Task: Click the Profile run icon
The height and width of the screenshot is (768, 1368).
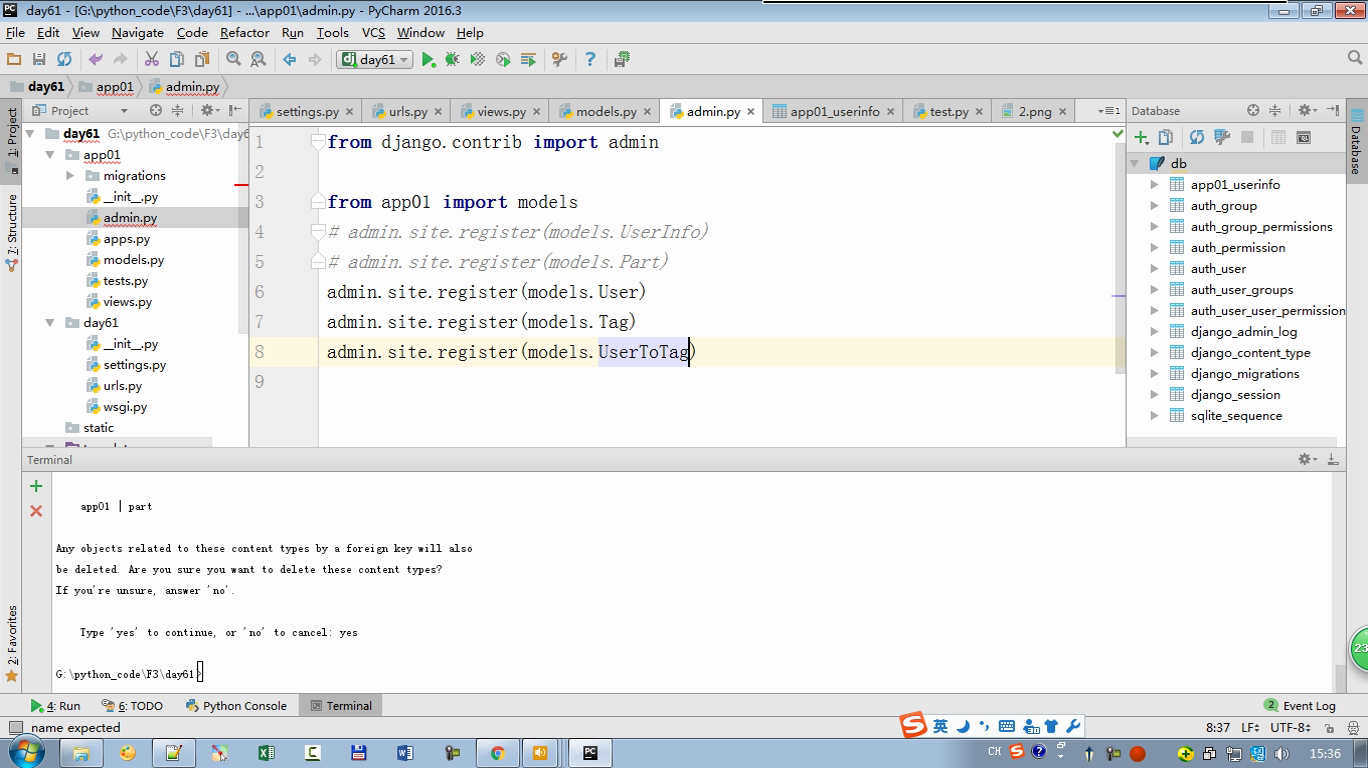Action: [503, 60]
